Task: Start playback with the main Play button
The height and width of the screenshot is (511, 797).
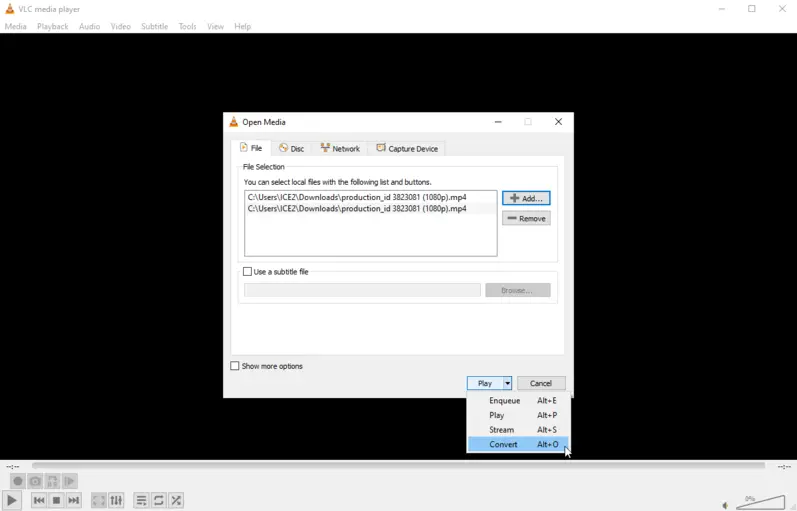Action: 12,500
